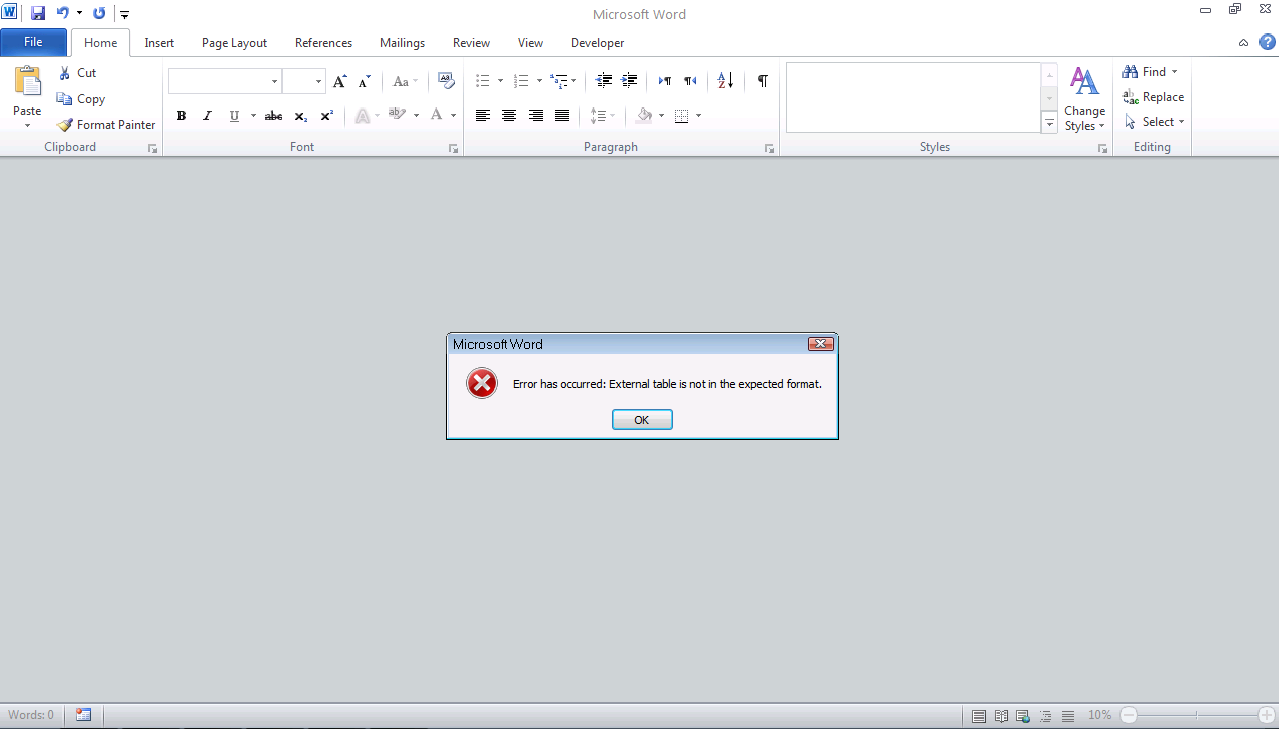The image size is (1279, 729).
Task: Pick the font color button
Action: tap(436, 115)
